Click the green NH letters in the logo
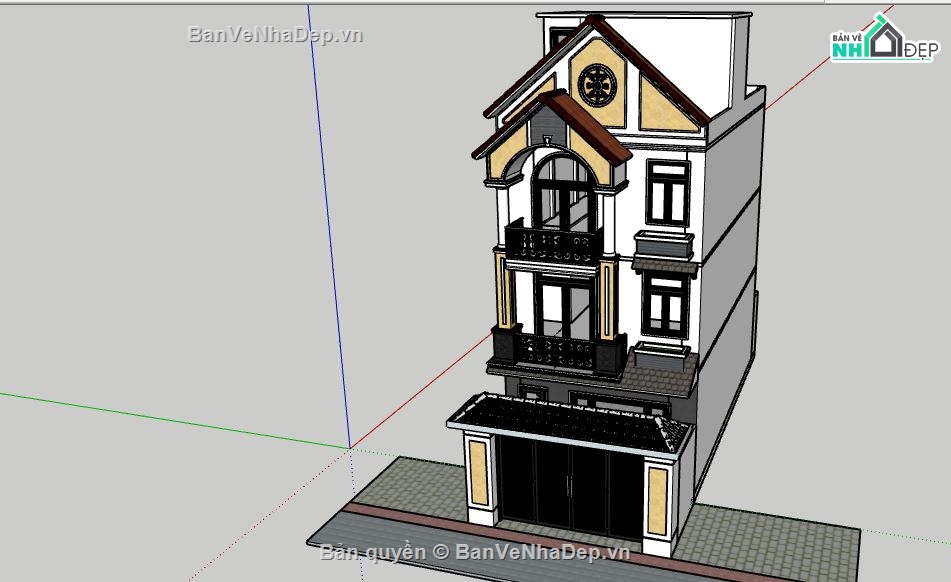The width and height of the screenshot is (951, 582). click(x=848, y=50)
